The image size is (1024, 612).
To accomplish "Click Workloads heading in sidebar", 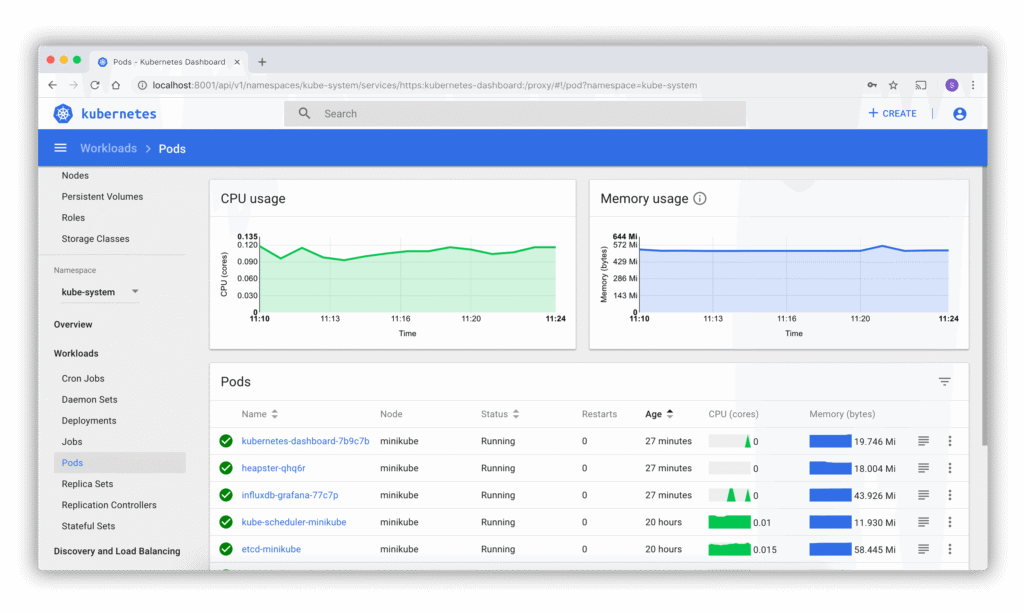I will [x=76, y=353].
